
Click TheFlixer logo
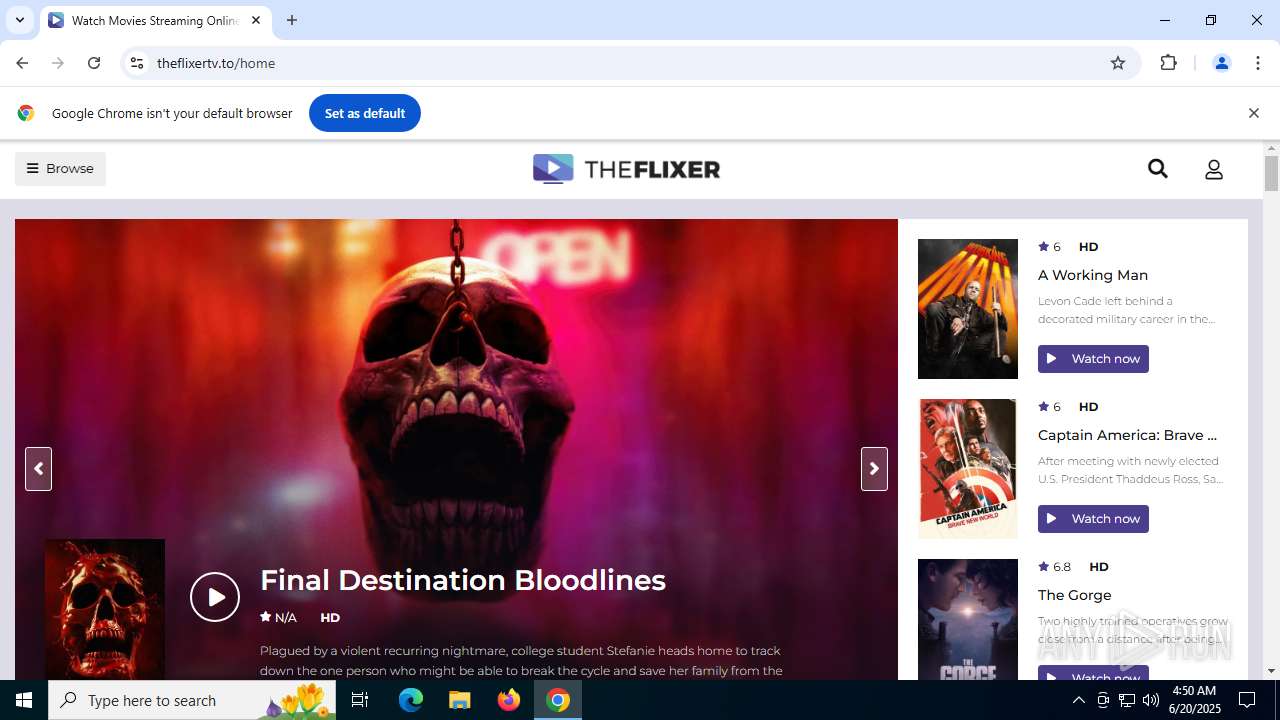(x=626, y=169)
